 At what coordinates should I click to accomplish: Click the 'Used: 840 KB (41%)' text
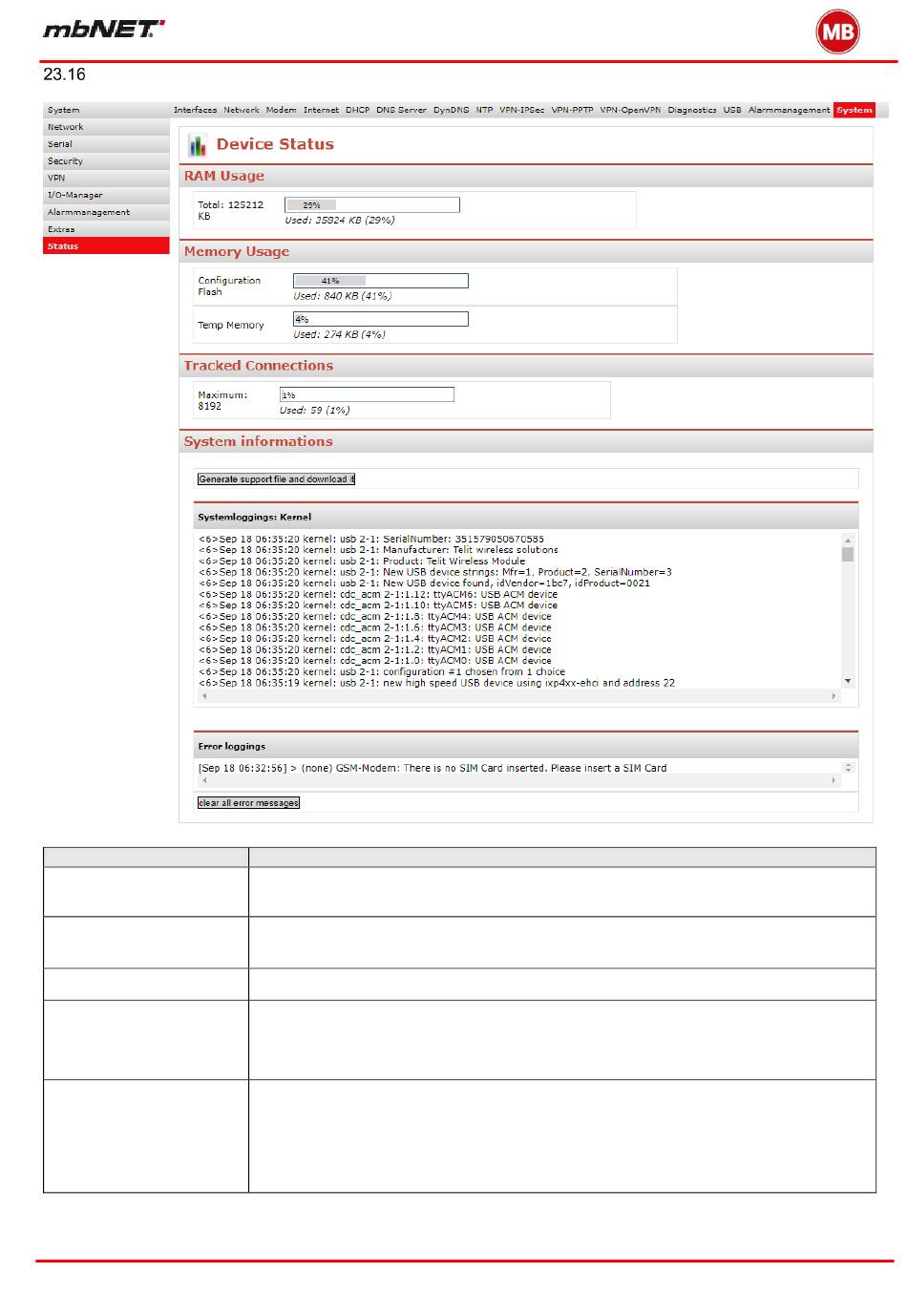343,296
